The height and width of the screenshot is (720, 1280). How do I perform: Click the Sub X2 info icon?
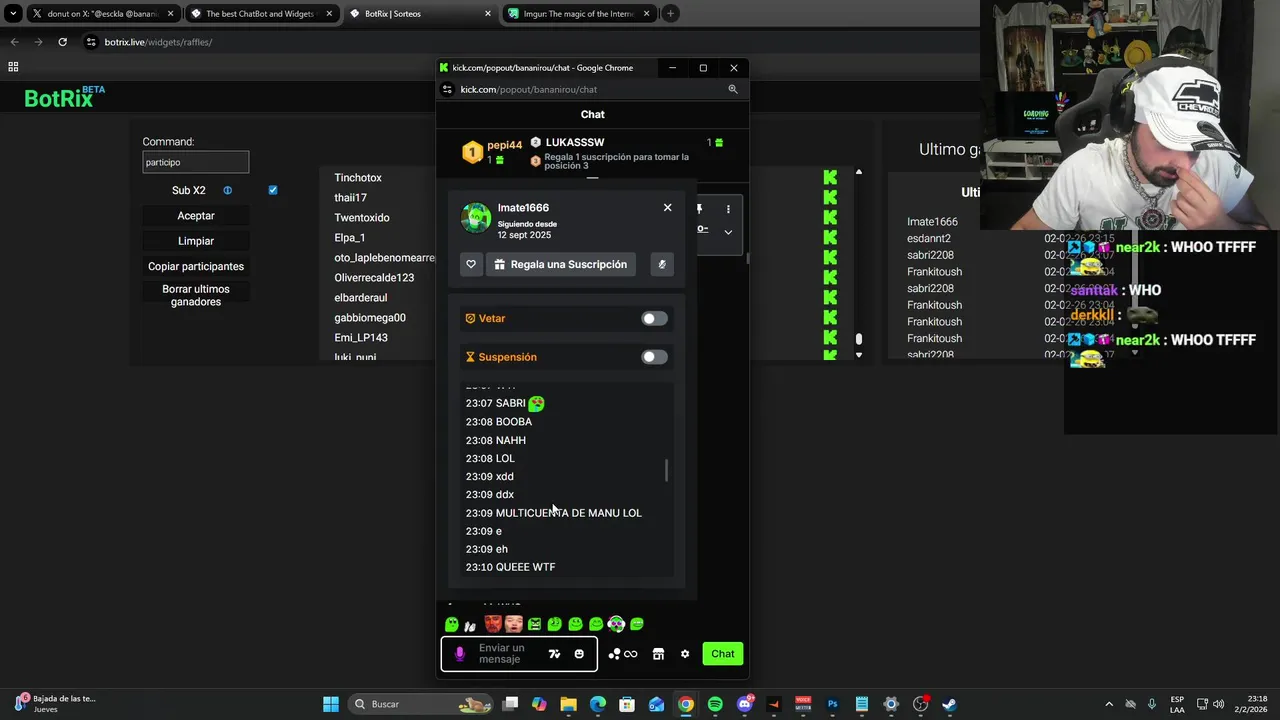(227, 190)
